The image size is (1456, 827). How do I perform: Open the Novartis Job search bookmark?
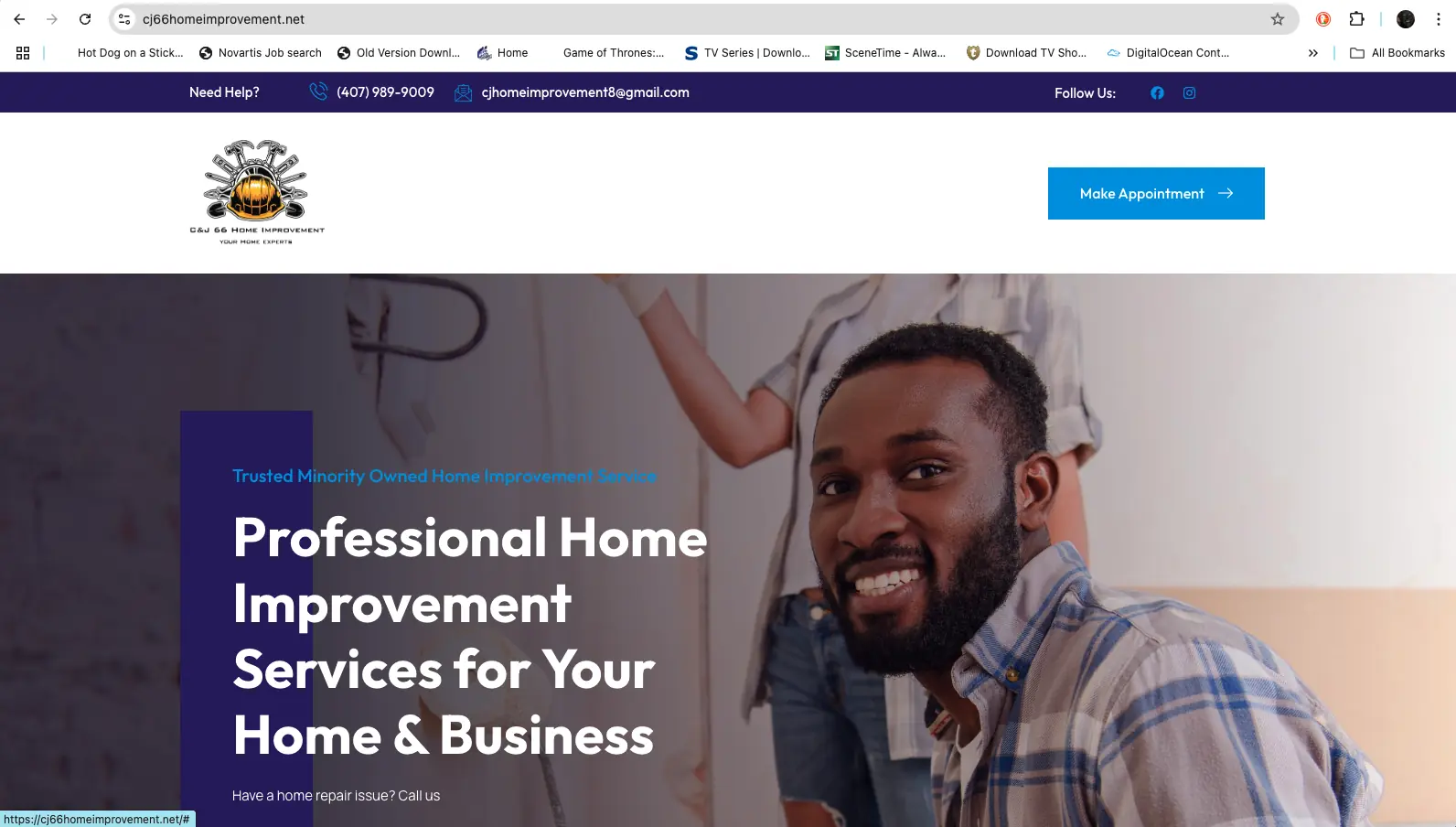click(x=261, y=53)
